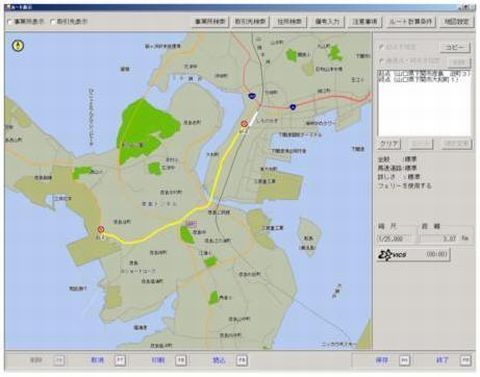Click the greyed rightmost button under the route list
Screen dimensions: 480x377
[x=456, y=144]
